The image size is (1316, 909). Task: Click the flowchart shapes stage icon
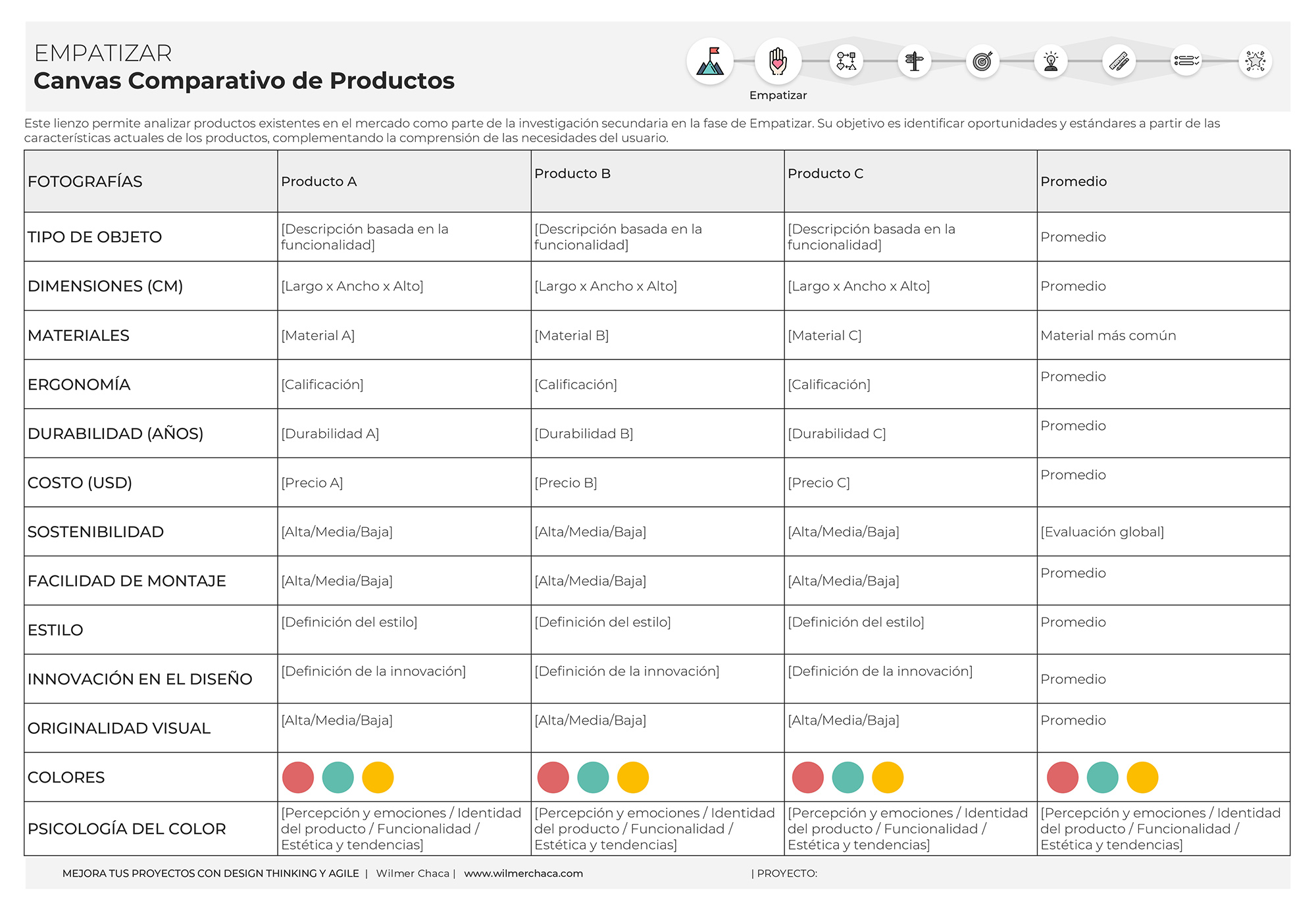click(846, 61)
